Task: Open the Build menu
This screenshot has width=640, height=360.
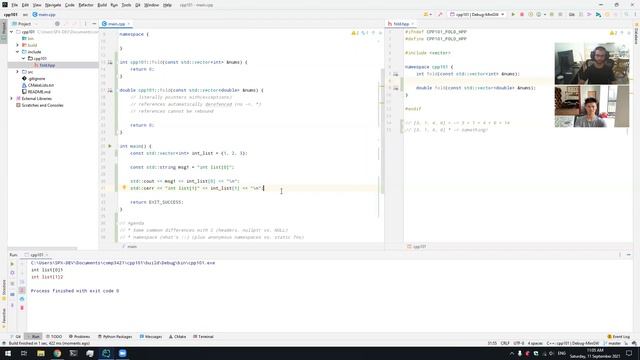Action: pos(102,5)
